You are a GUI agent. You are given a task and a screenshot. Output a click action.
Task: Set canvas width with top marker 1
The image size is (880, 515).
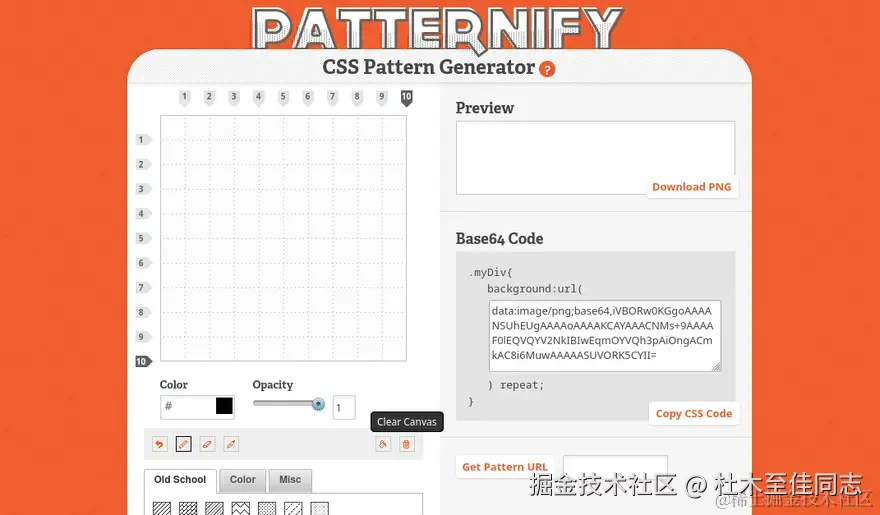coord(184,98)
